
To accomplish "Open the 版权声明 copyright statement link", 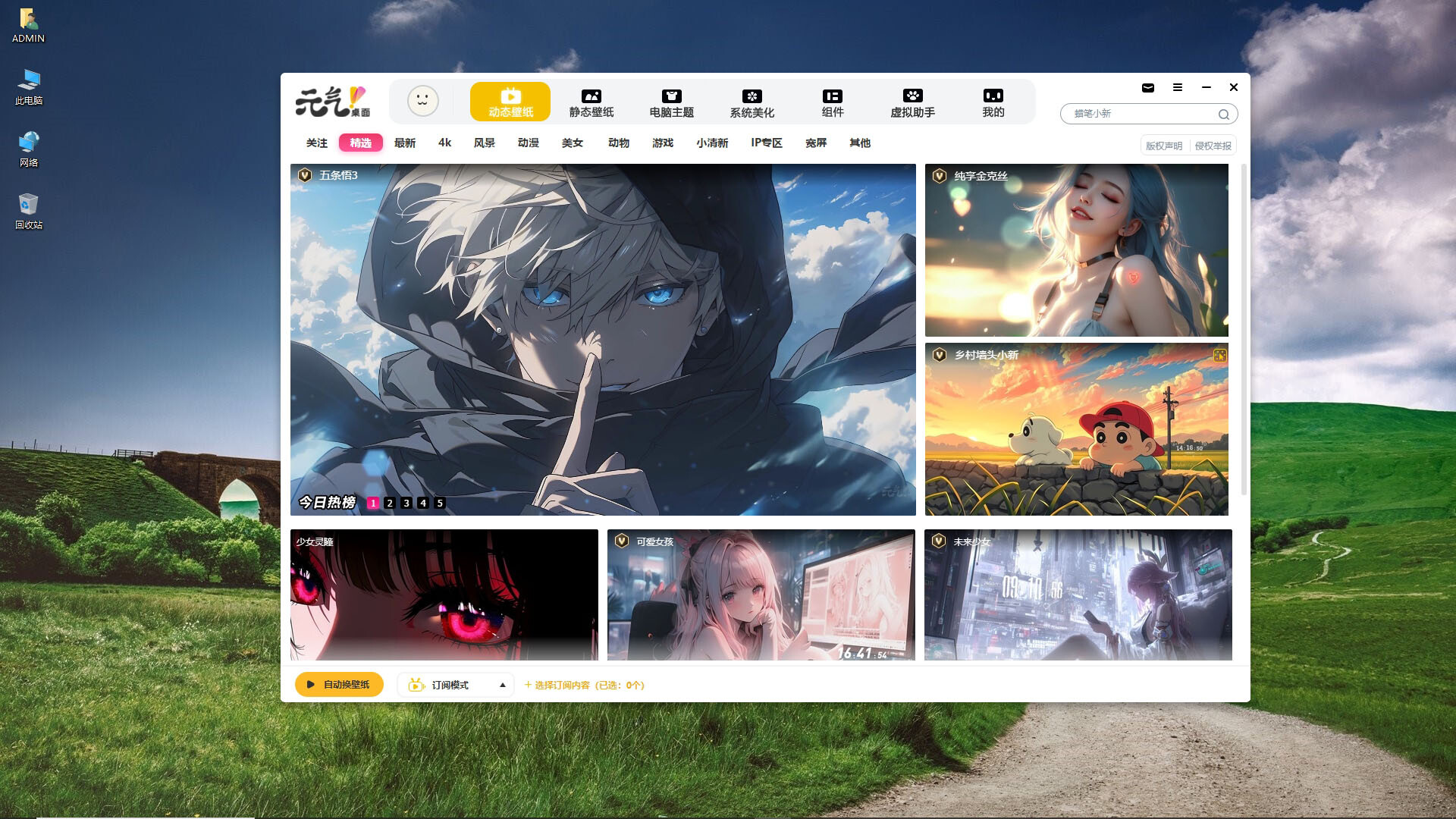I will pyautogui.click(x=1166, y=145).
